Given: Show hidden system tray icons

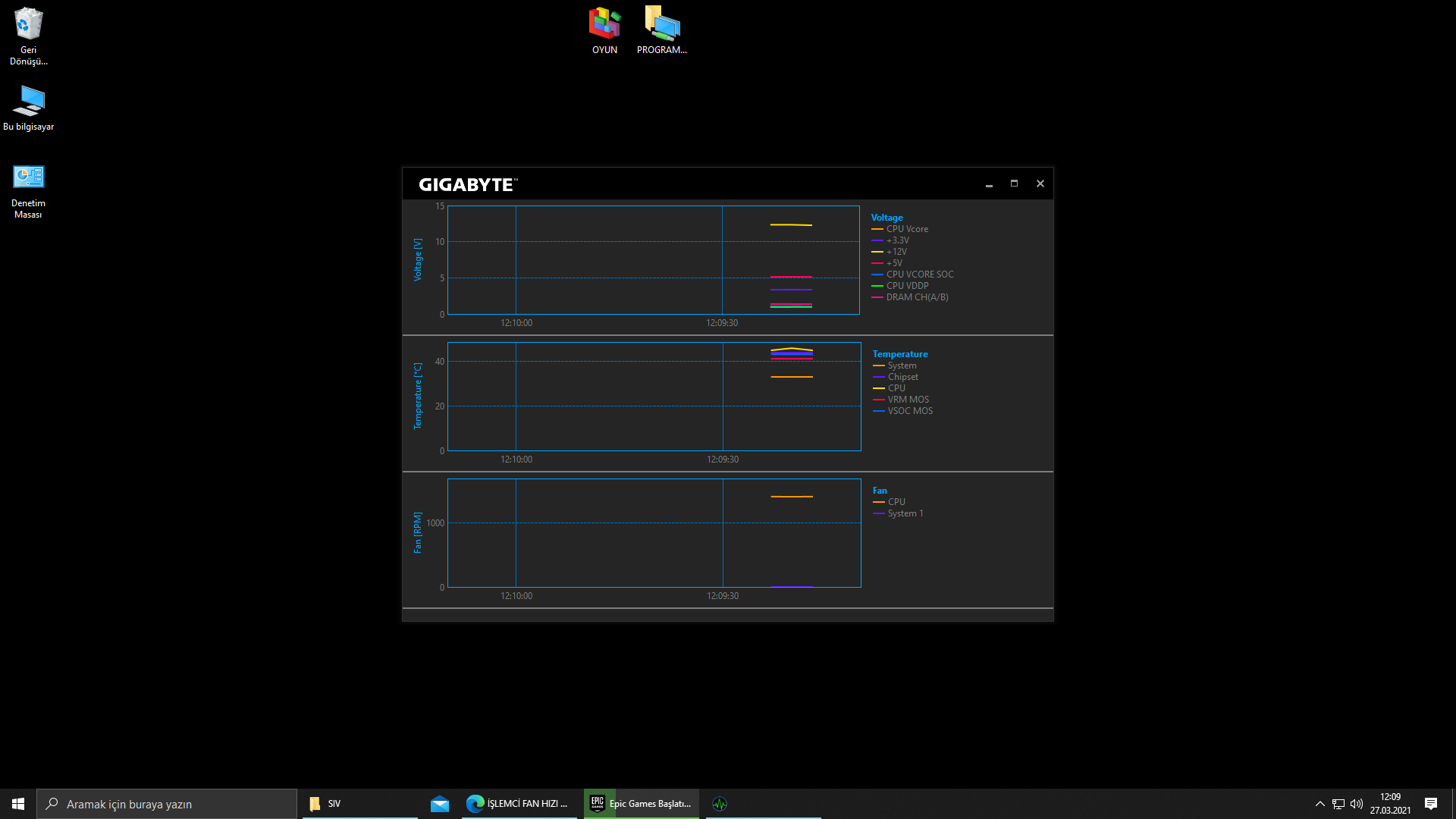Looking at the screenshot, I should click(x=1319, y=804).
